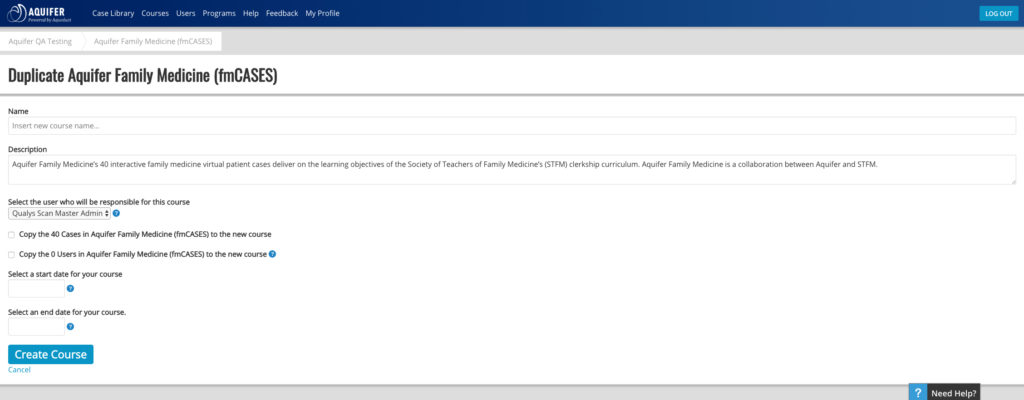Image resolution: width=1024 pixels, height=400 pixels.
Task: Click the Need Help? label
Action: coord(953,393)
